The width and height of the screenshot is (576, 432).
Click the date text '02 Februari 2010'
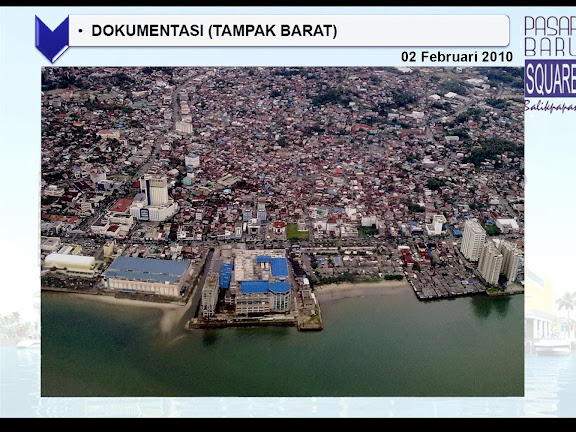coord(457,57)
